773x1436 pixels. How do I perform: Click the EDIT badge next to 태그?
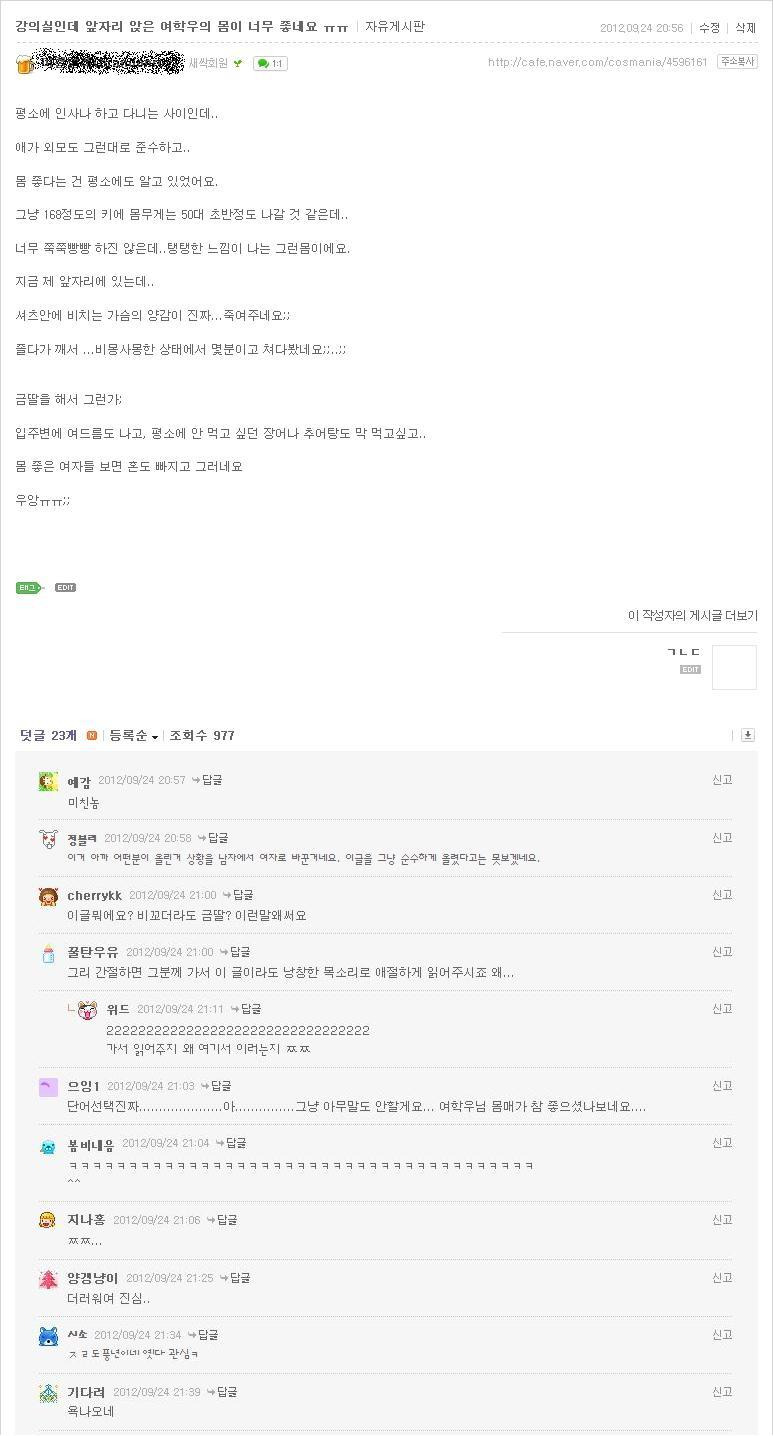point(65,587)
